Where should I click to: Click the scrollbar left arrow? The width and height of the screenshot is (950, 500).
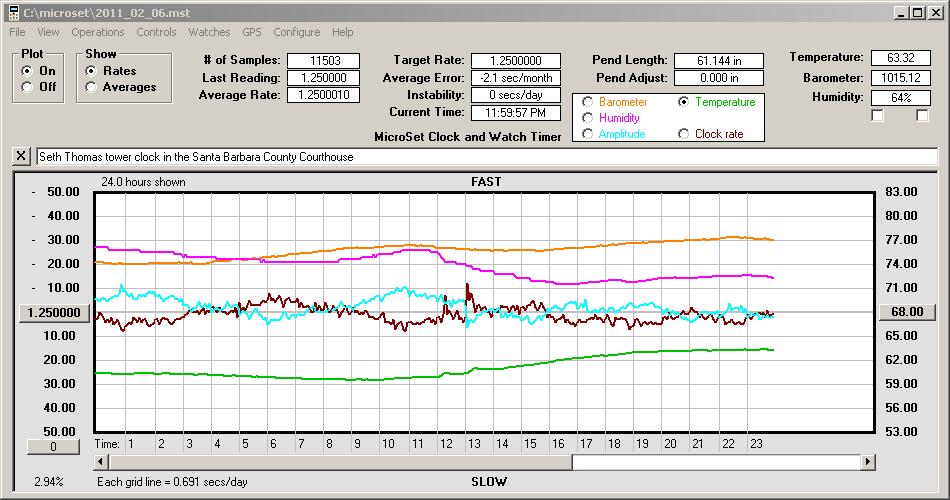102,462
